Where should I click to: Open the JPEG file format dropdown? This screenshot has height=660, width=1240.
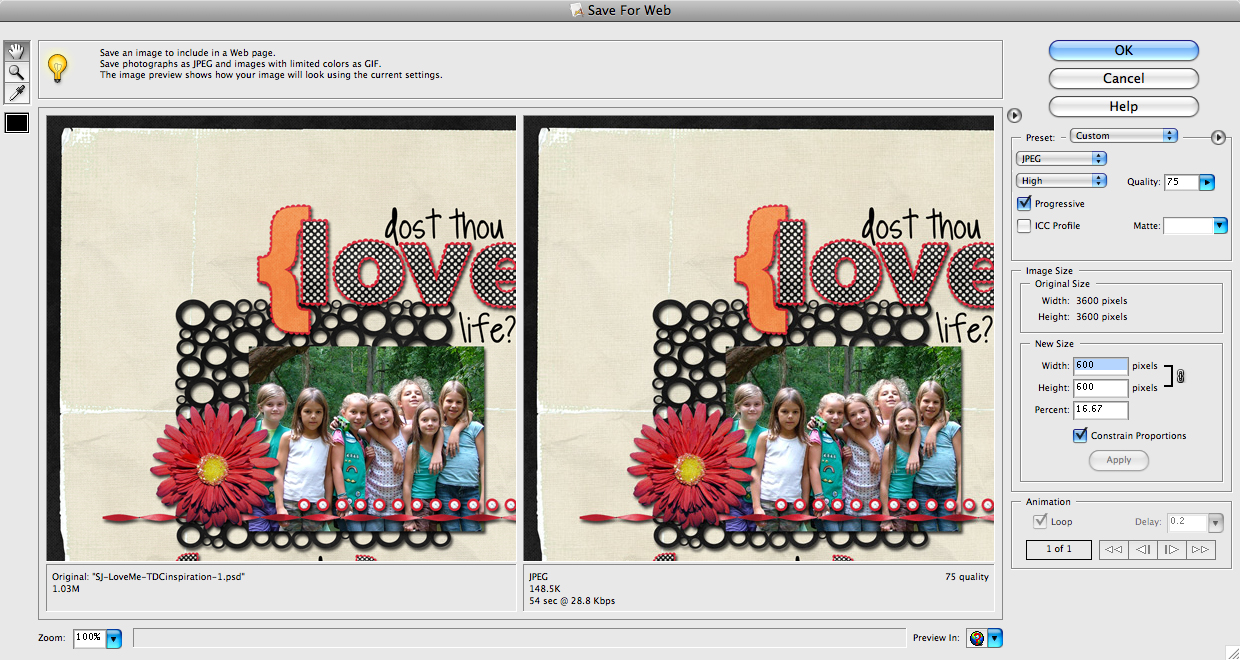(x=1061, y=158)
